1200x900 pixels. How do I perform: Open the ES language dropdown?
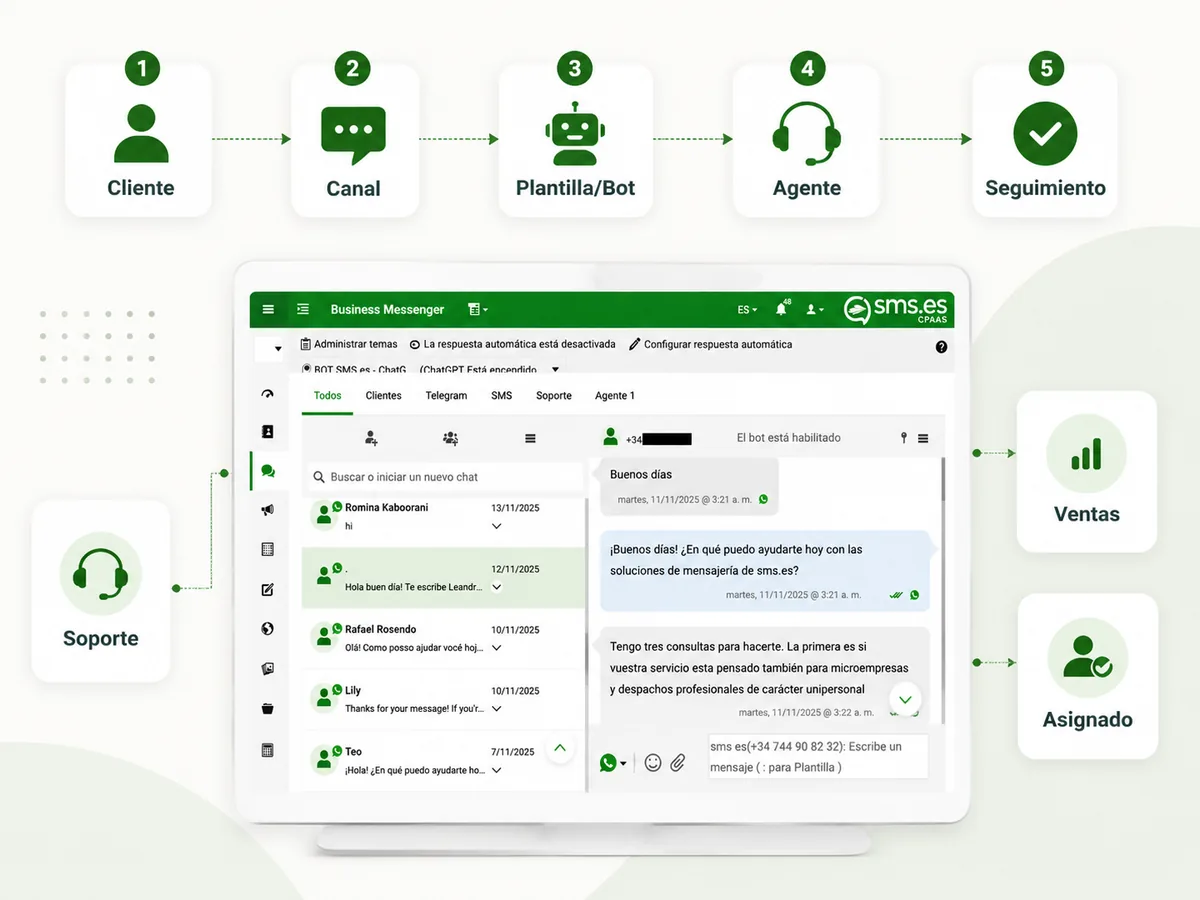click(747, 310)
